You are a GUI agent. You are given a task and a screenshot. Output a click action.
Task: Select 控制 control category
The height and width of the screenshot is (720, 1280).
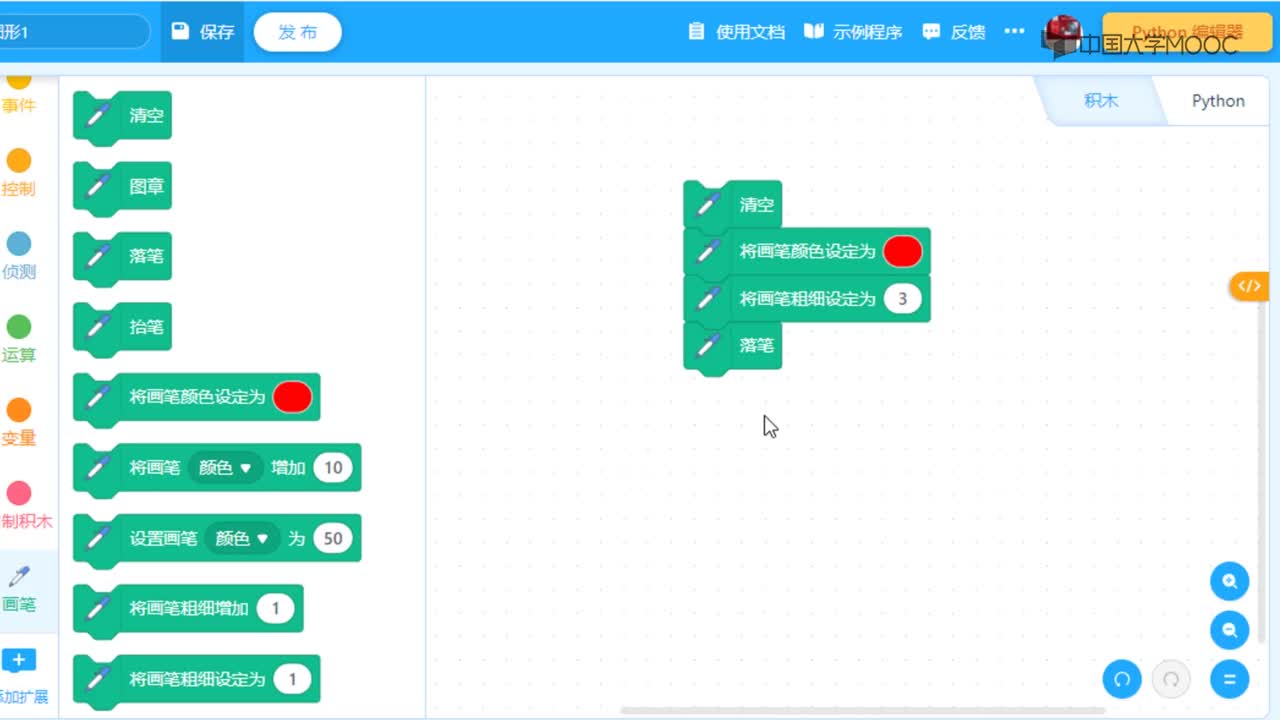(19, 173)
